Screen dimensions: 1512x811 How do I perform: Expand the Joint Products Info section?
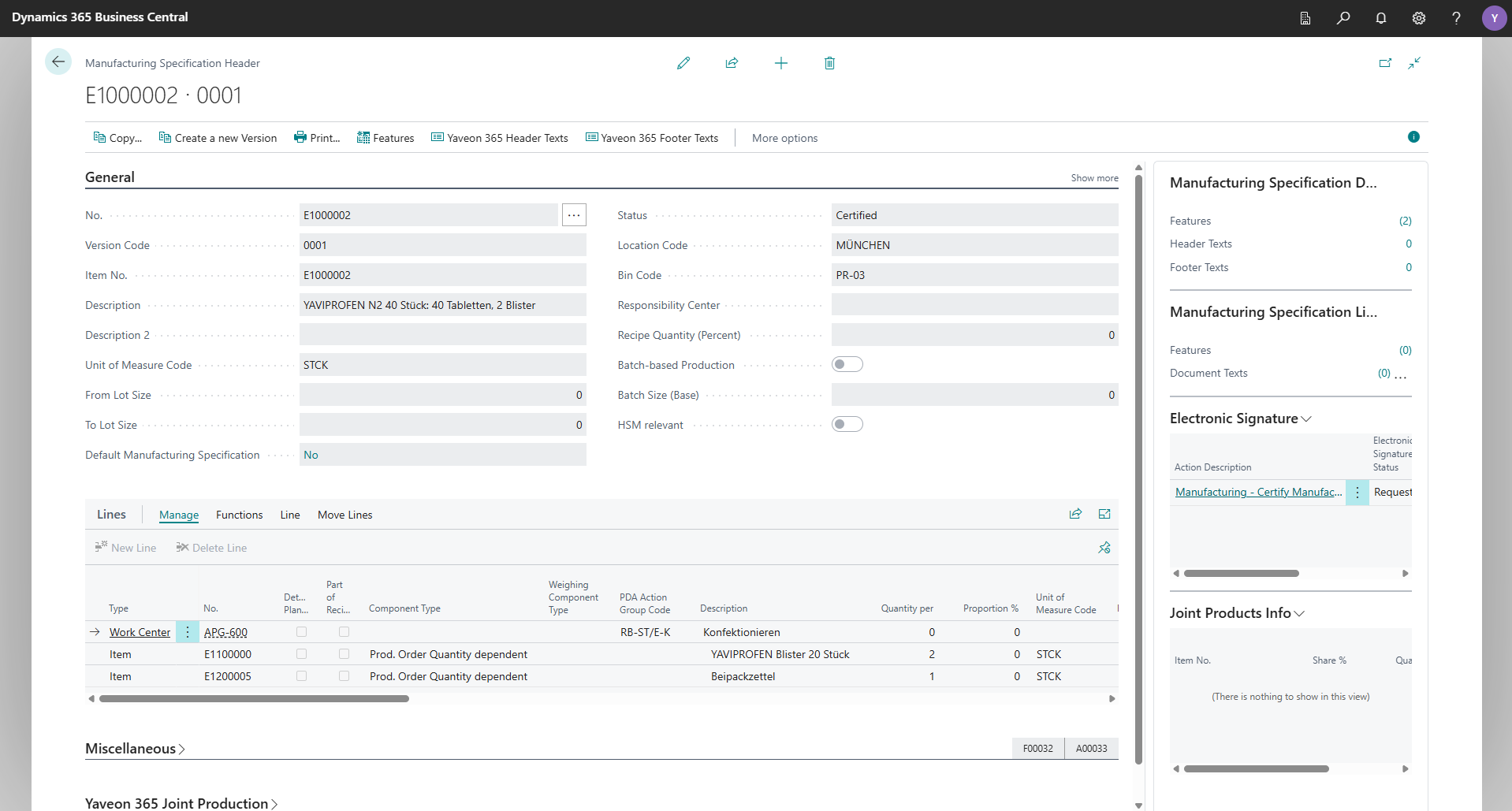tap(1301, 613)
